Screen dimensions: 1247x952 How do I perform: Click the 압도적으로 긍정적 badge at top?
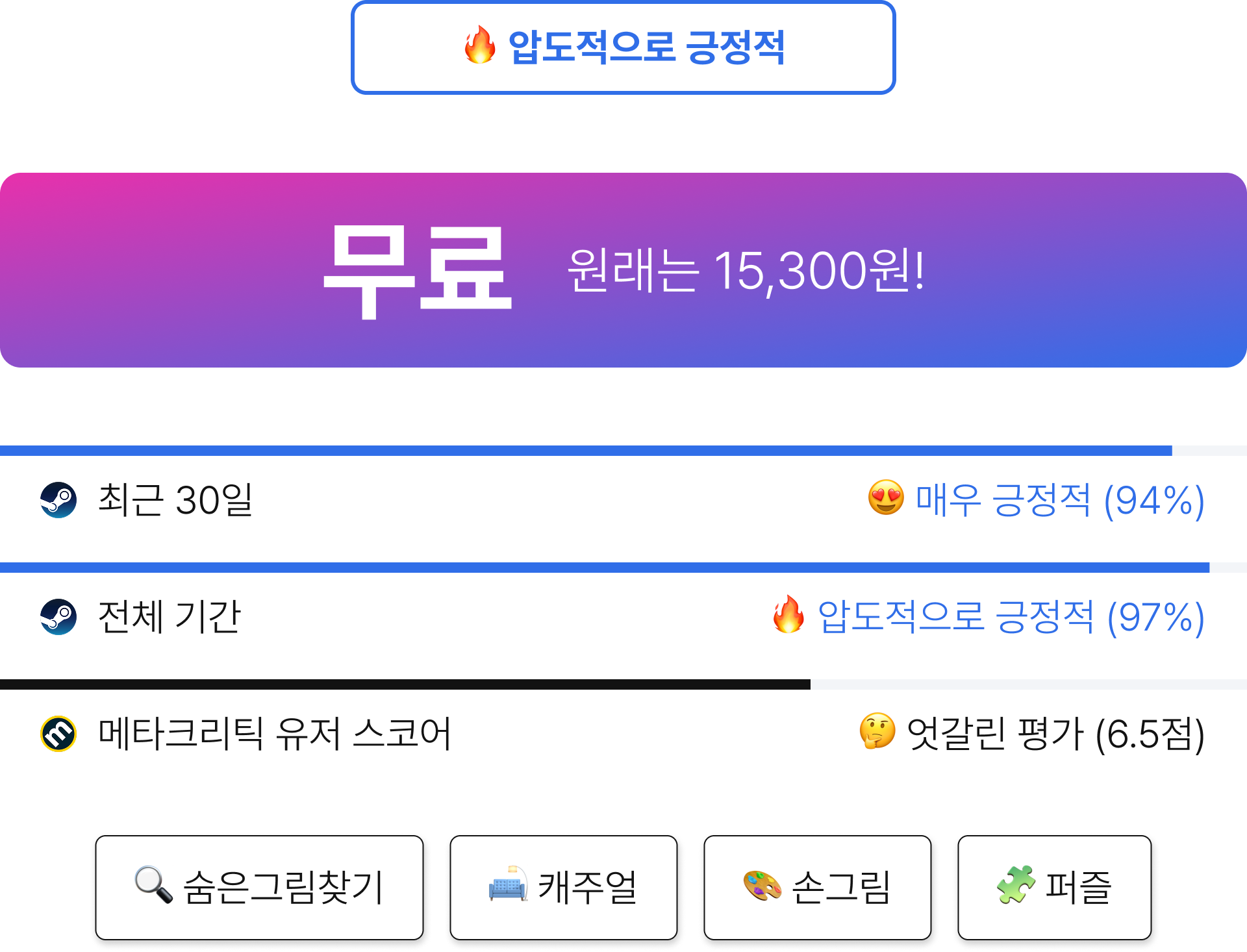[x=623, y=47]
